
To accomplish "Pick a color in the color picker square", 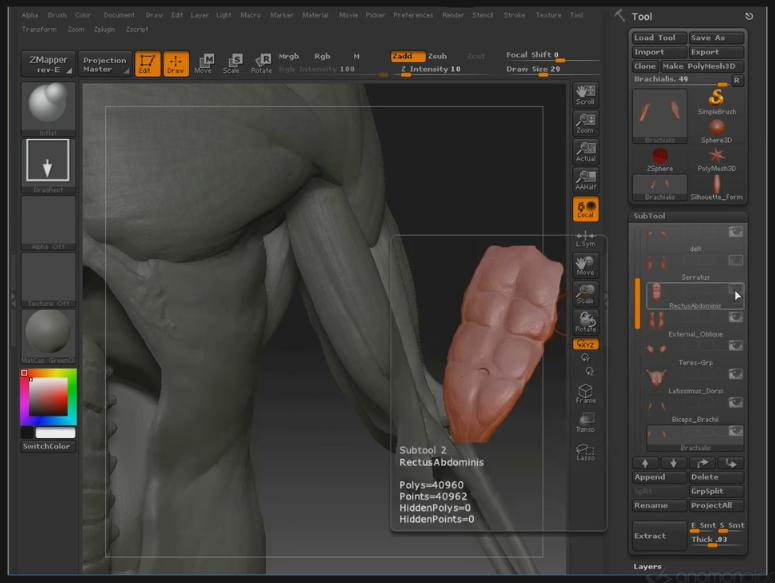I will [x=48, y=397].
